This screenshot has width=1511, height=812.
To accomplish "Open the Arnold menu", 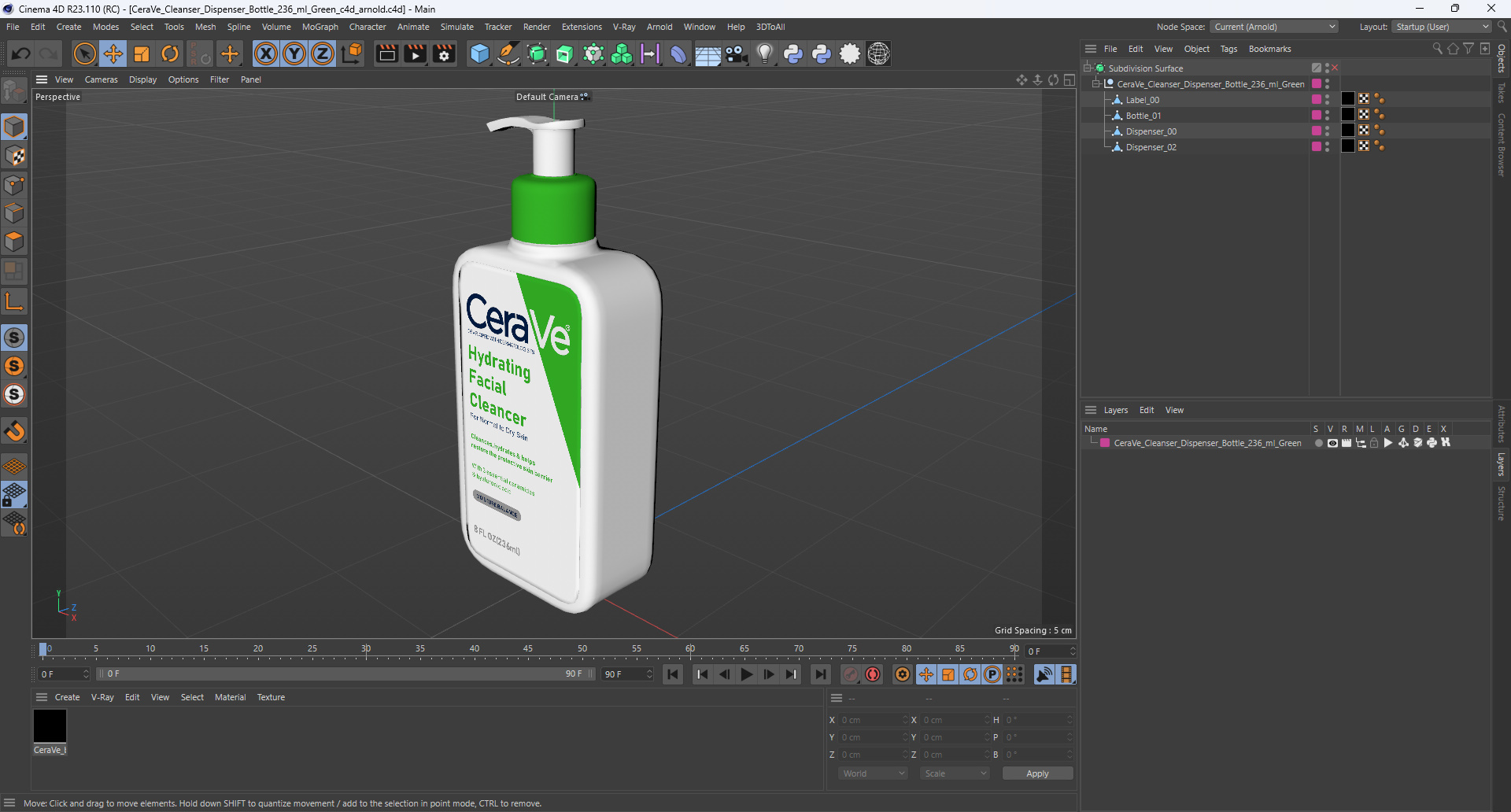I will 659,27.
